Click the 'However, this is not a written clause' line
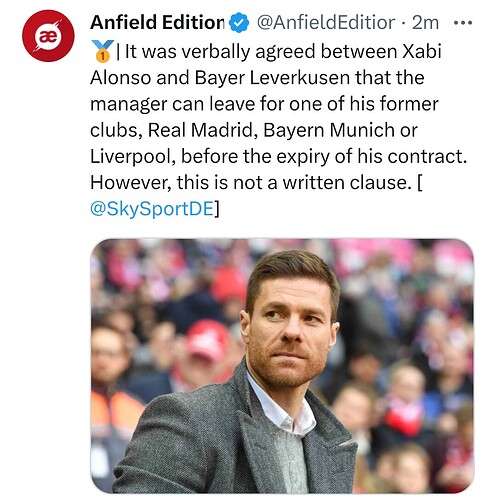Image resolution: width=496 pixels, height=500 pixels. (256, 183)
